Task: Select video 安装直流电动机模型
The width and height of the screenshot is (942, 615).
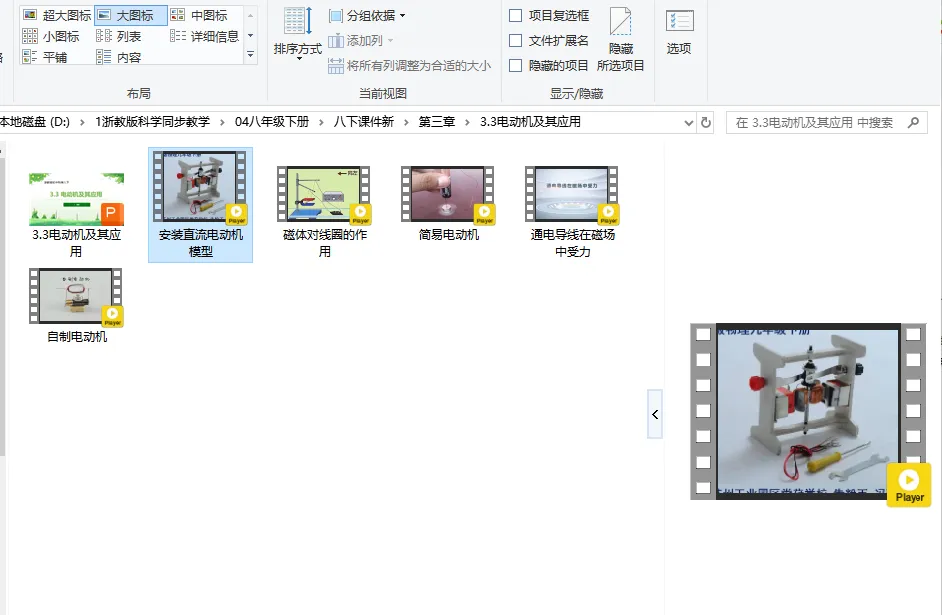Action: [201, 205]
